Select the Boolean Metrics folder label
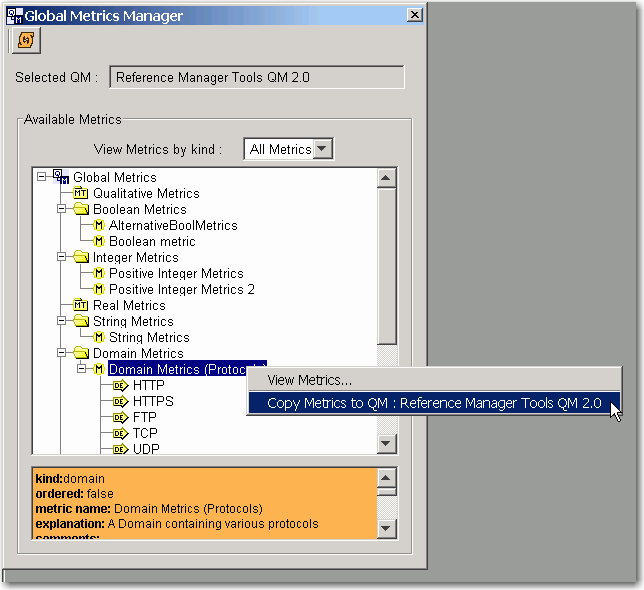Viewport: 644px width, 590px height. tap(140, 209)
